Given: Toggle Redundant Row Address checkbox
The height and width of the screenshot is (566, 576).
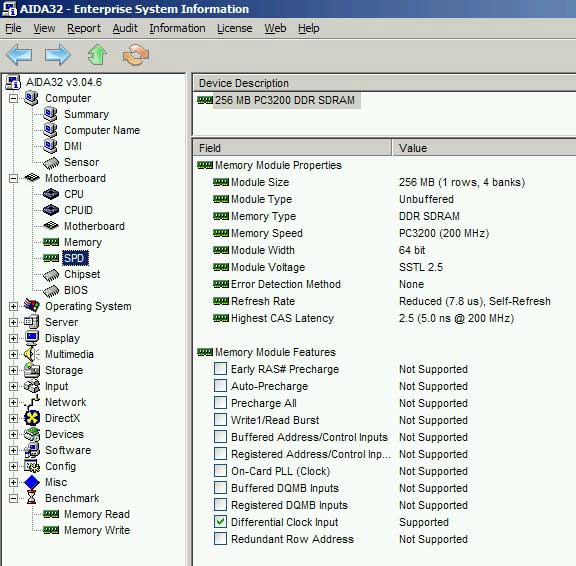Looking at the screenshot, I should coord(220,539).
